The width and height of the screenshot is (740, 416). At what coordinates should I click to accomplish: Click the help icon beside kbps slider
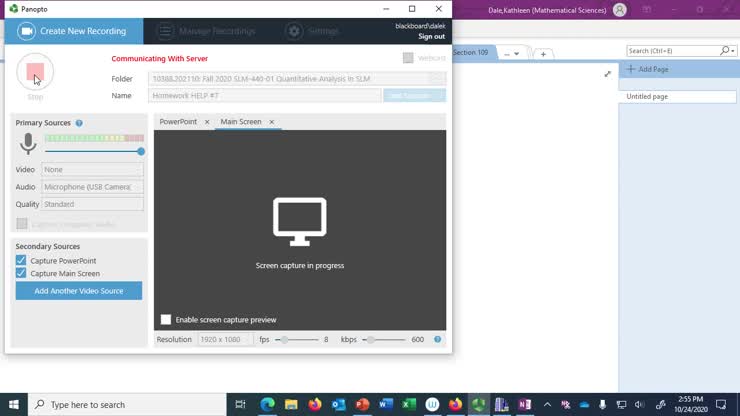pos(437,340)
